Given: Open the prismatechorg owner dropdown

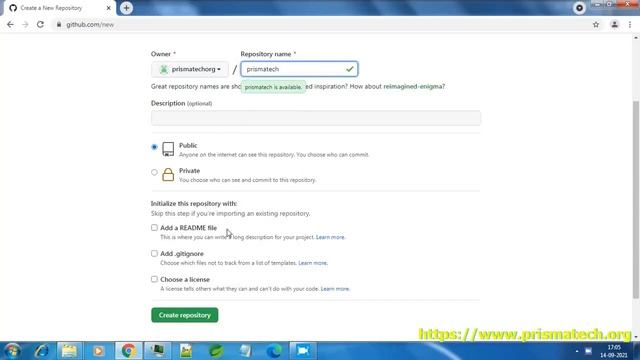Looking at the screenshot, I should pos(190,69).
